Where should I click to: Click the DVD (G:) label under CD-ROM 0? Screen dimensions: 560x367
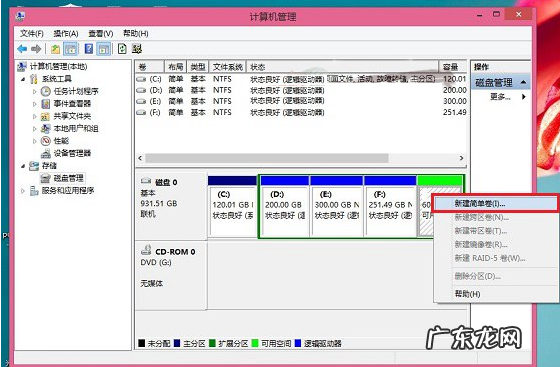point(156,262)
